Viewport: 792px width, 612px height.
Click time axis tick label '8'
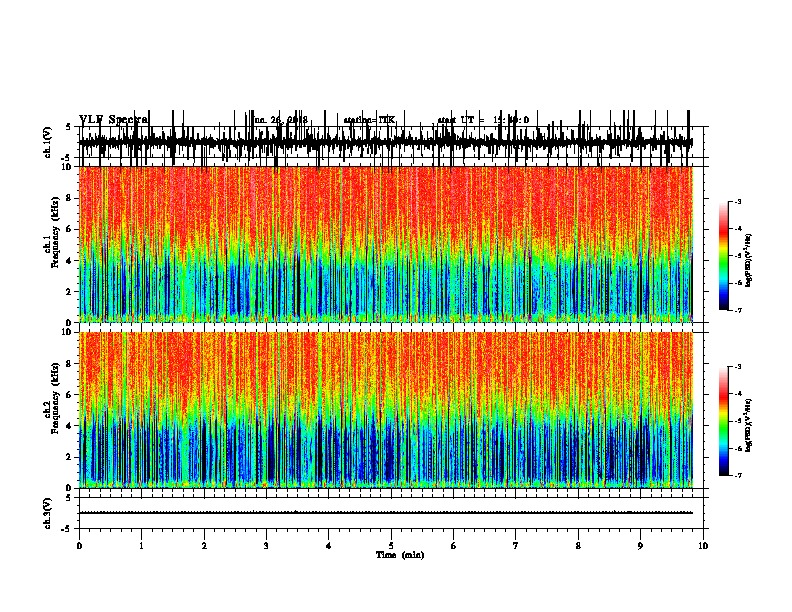[x=578, y=546]
